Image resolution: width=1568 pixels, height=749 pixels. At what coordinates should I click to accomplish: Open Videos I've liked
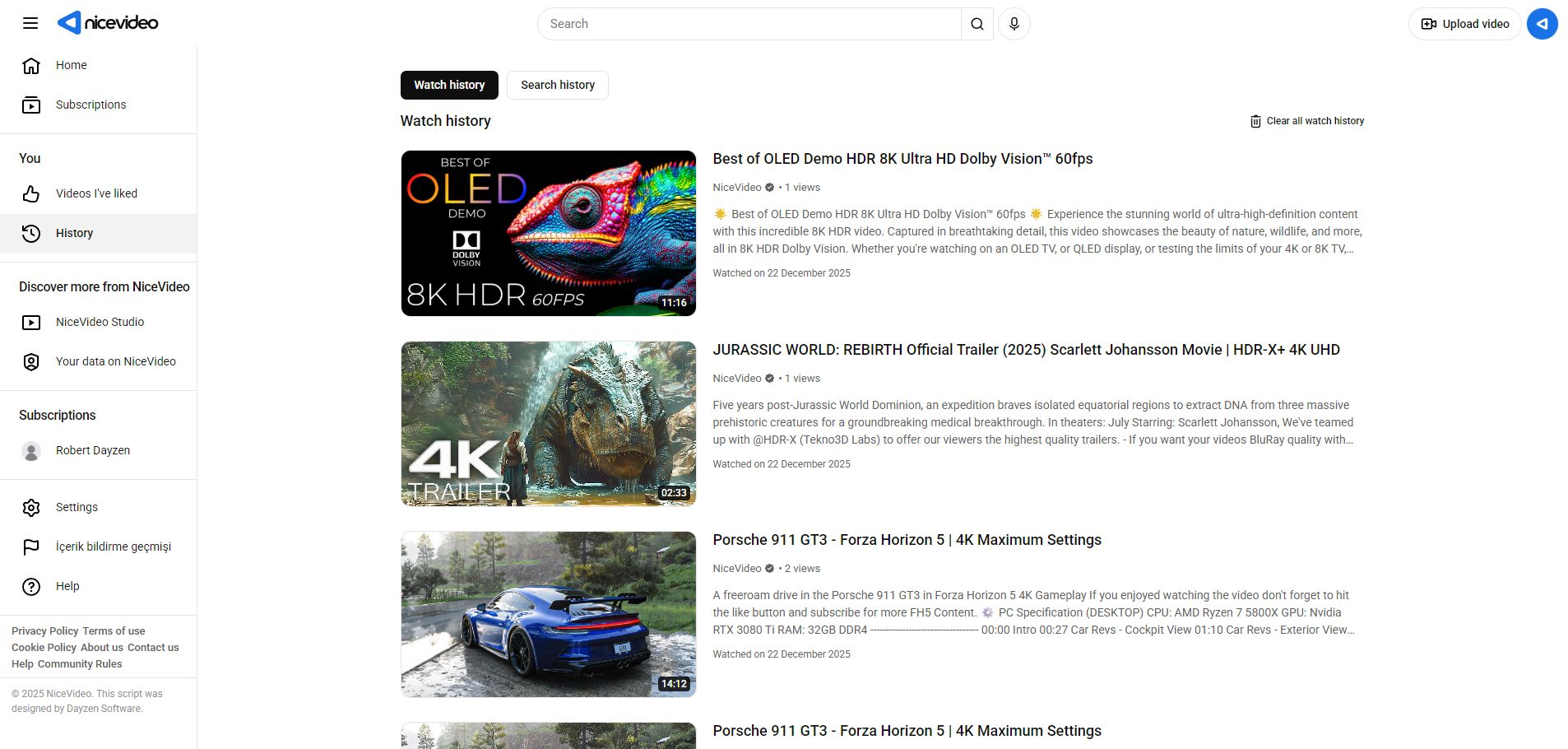point(99,194)
